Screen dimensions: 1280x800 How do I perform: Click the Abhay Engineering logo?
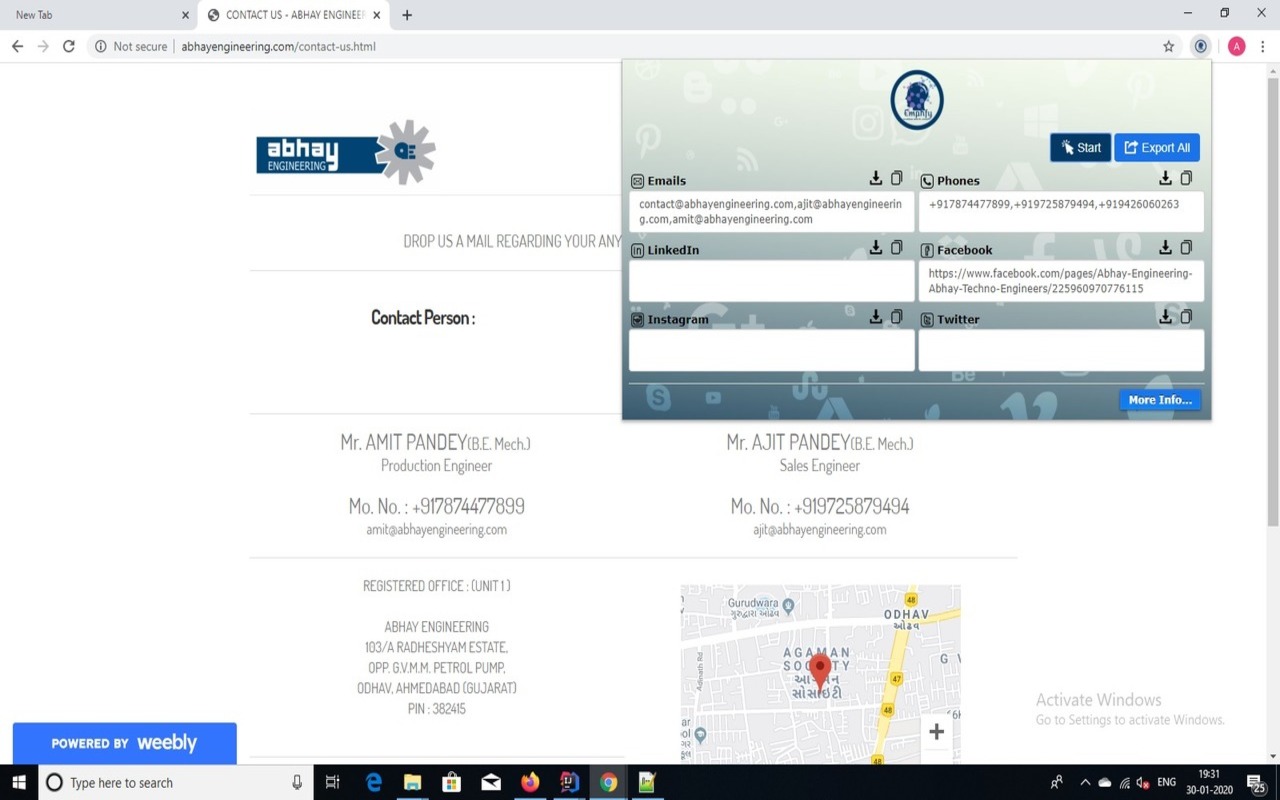(346, 153)
